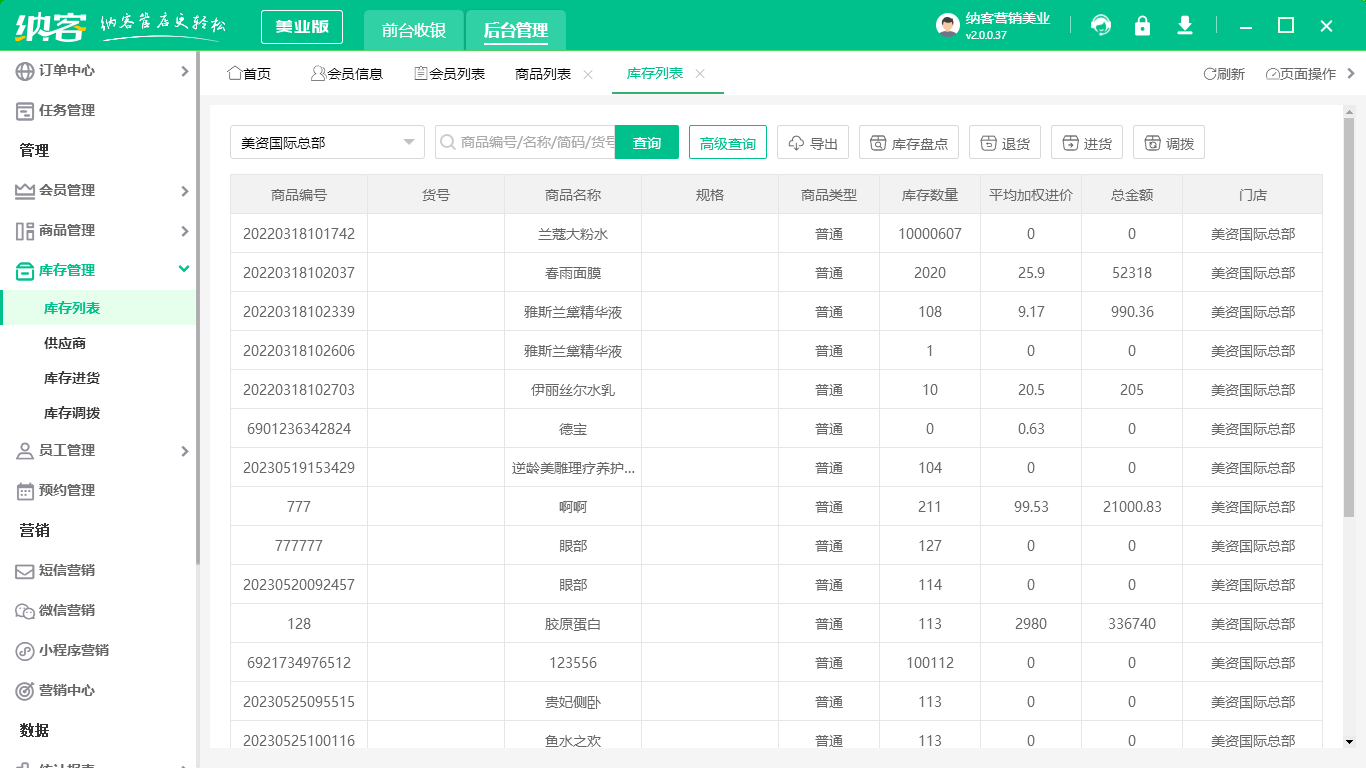Open 短信营销 in the sidebar
1366x768 pixels.
[x=67, y=571]
